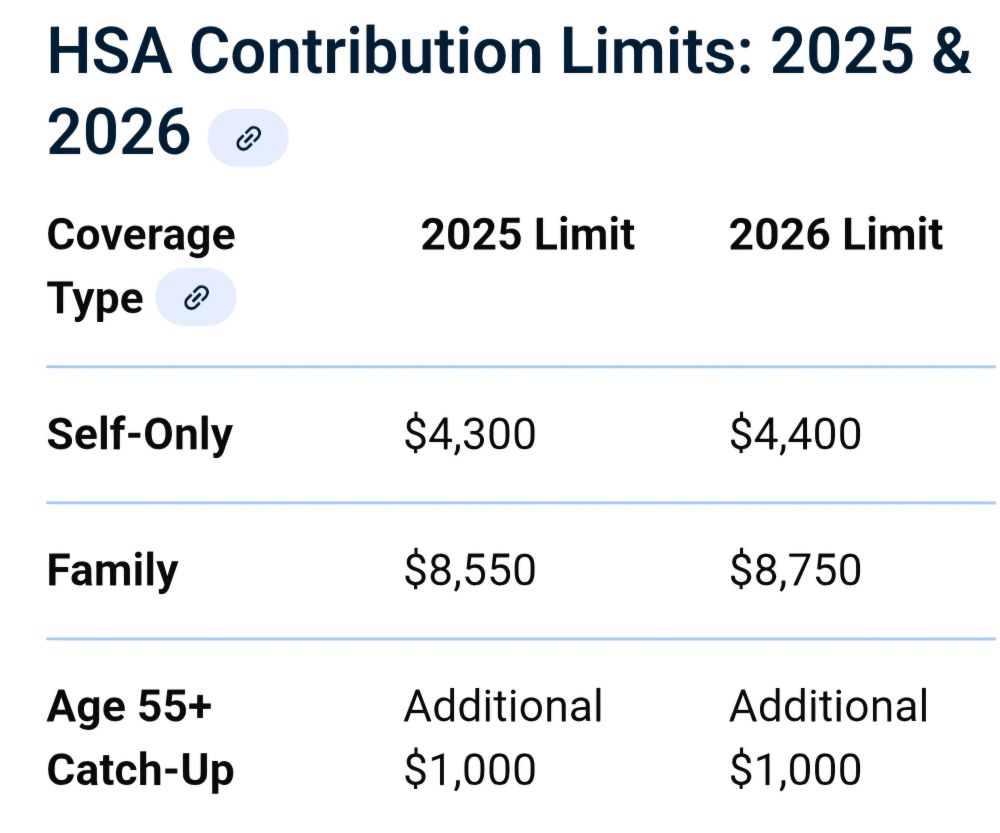Image resolution: width=1000 pixels, height=833 pixels.
Task: Click the $1,000 catch-up amount for 2025
Action: (469, 771)
